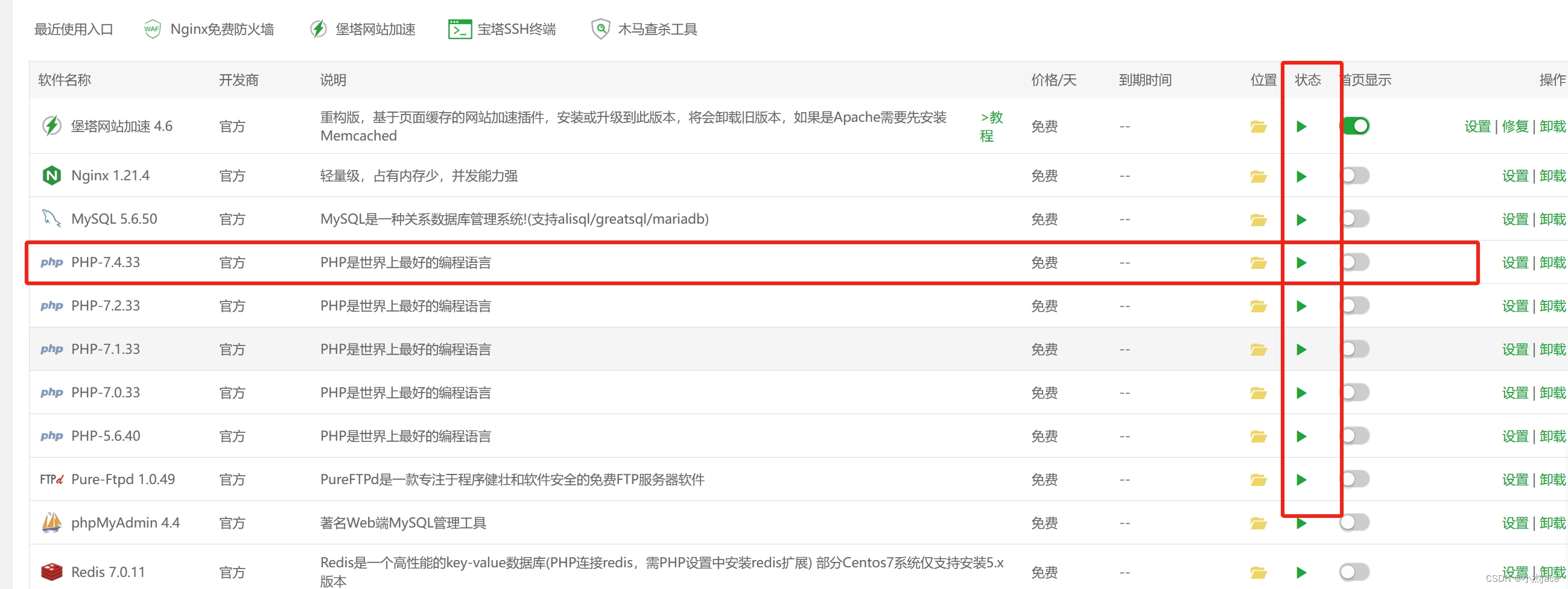
Task: Click the running status arrow for 堡塔网站加速
Action: (1301, 127)
